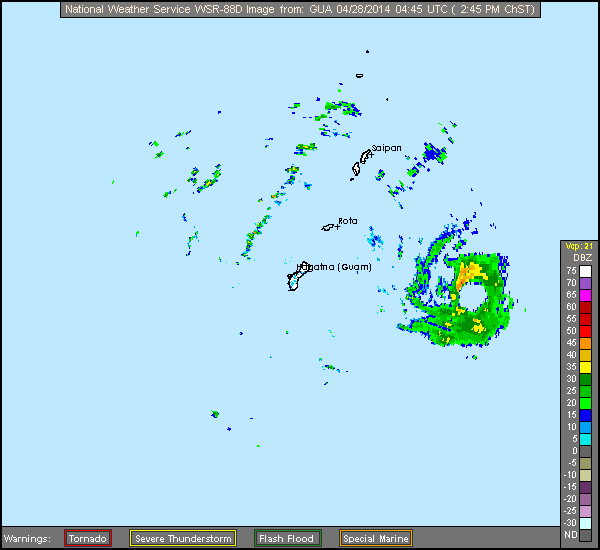Select the Severe Thunderstorm warning box
The height and width of the screenshot is (550, 600).
(x=183, y=538)
